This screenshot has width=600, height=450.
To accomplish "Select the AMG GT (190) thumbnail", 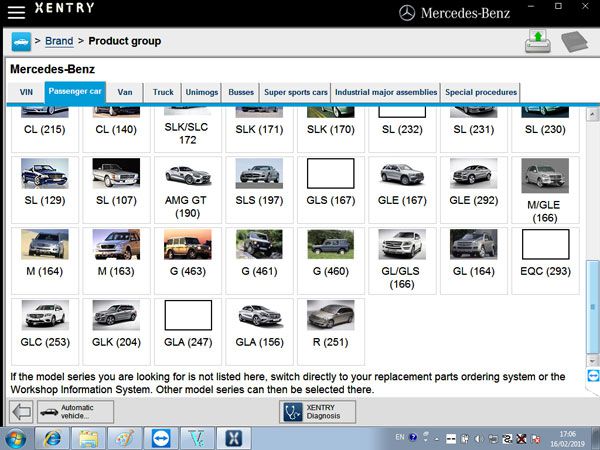I will 188,174.
